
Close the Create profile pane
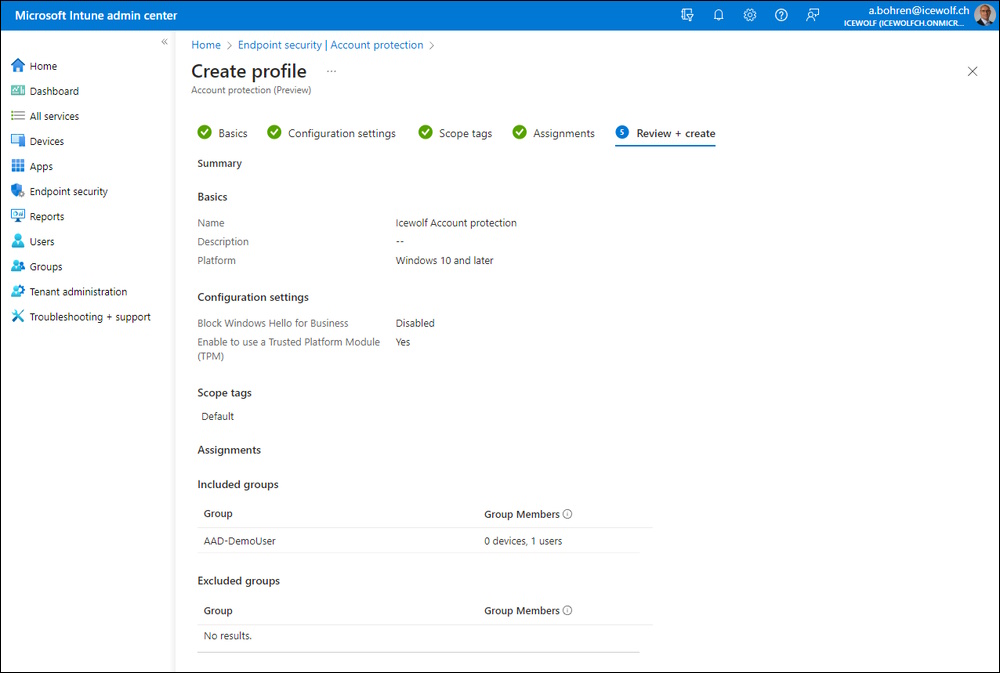coord(972,71)
